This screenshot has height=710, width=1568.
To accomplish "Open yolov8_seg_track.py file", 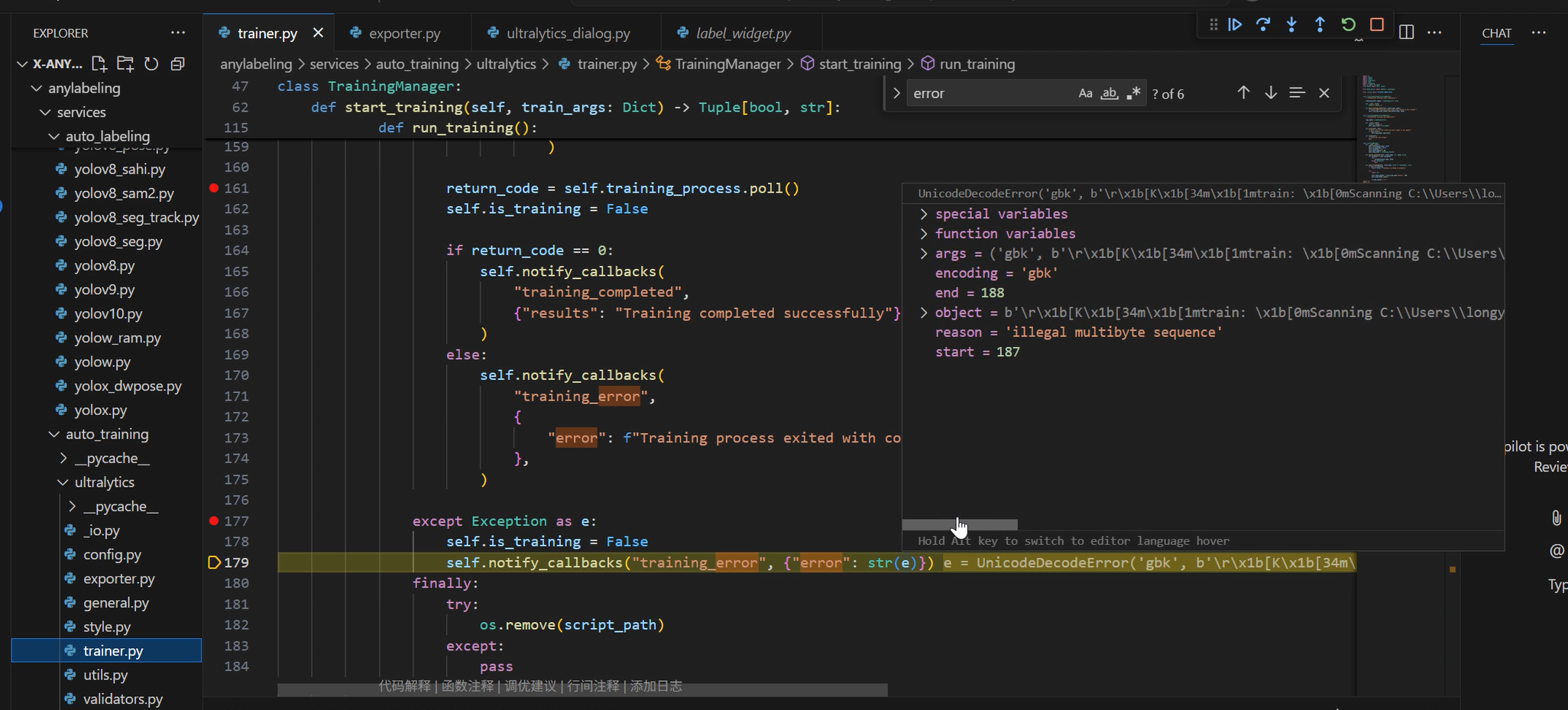I will [x=137, y=217].
